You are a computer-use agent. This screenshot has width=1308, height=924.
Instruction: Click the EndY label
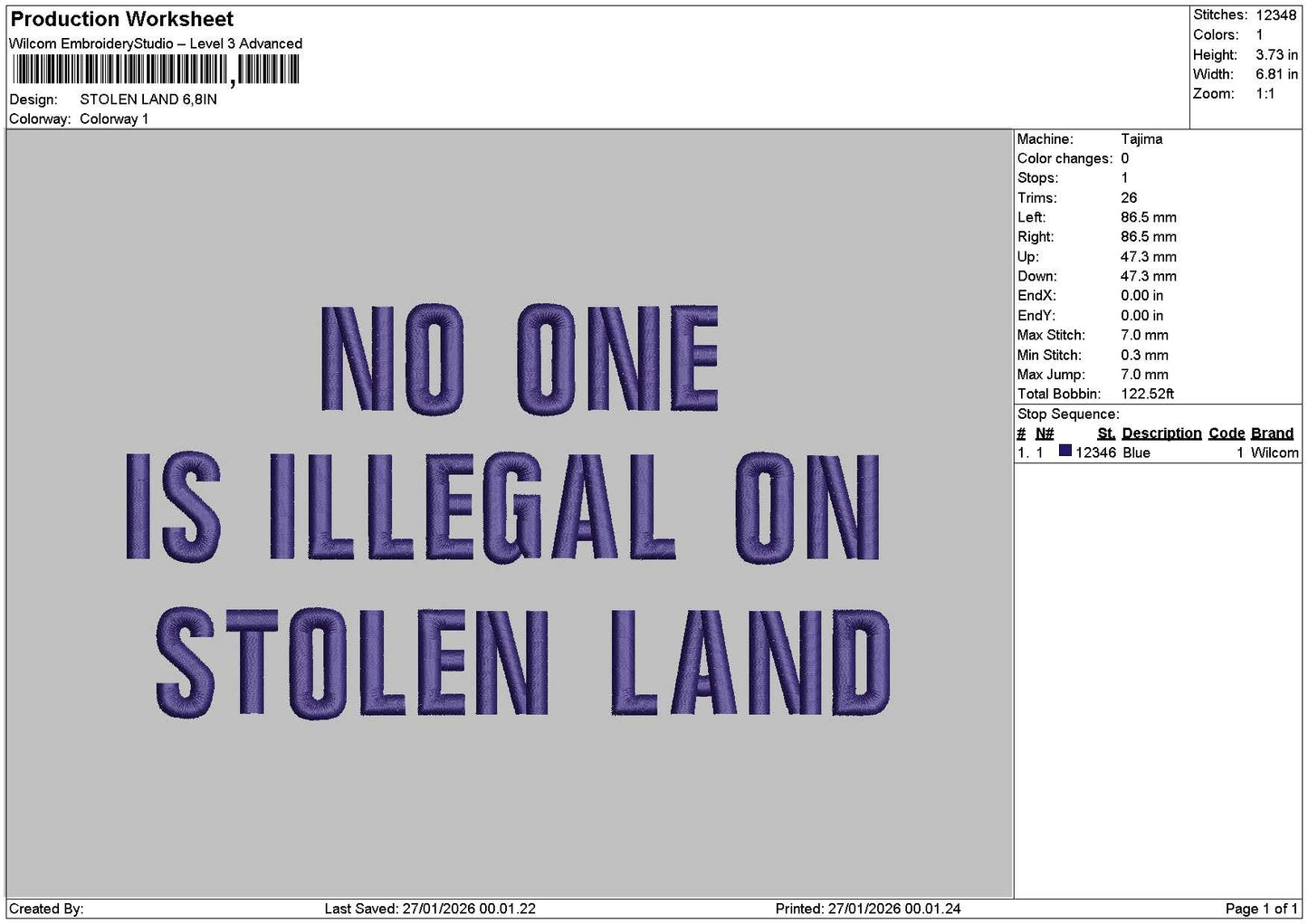[x=1036, y=316]
